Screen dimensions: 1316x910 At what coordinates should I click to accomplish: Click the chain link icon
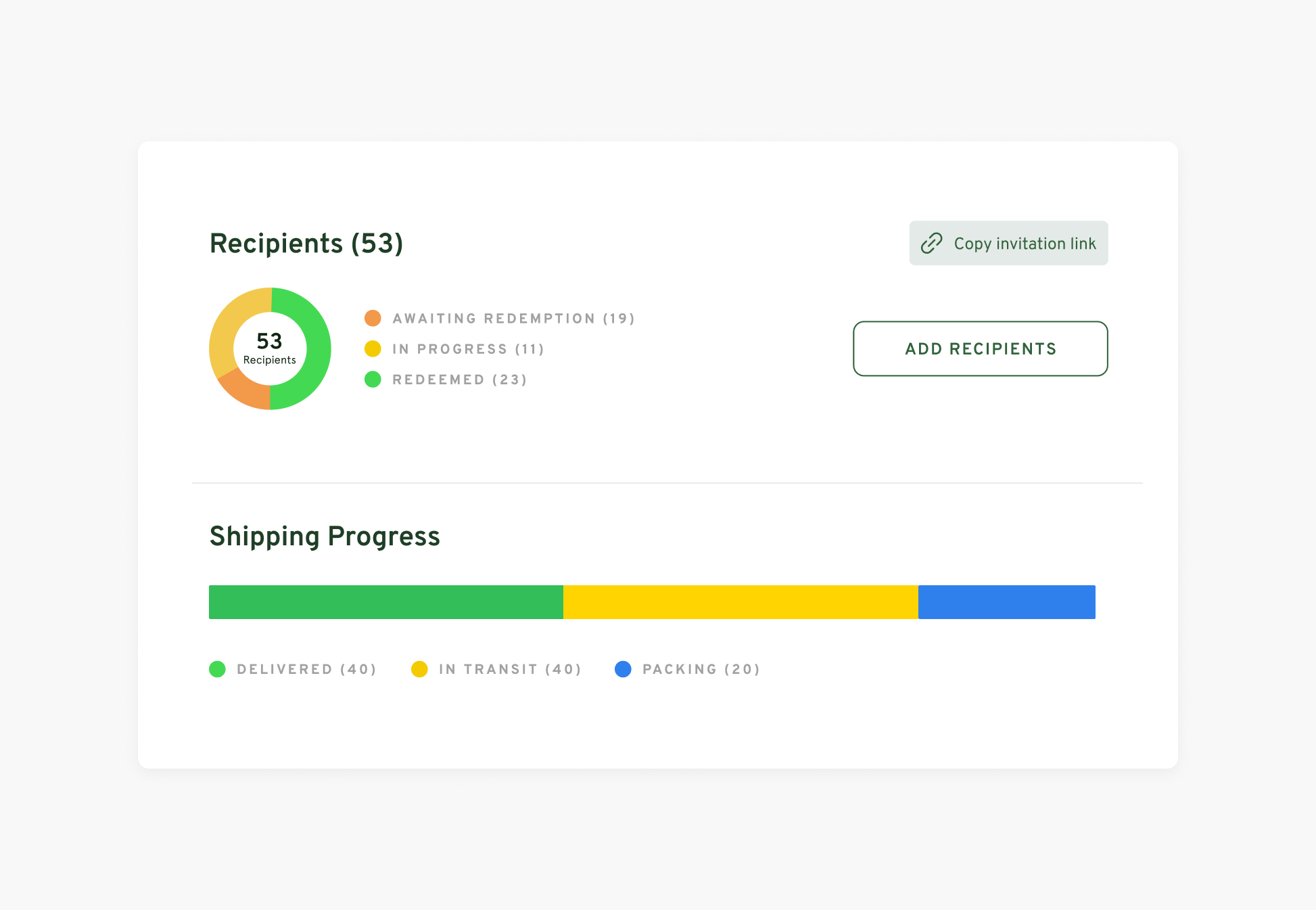pyautogui.click(x=931, y=243)
